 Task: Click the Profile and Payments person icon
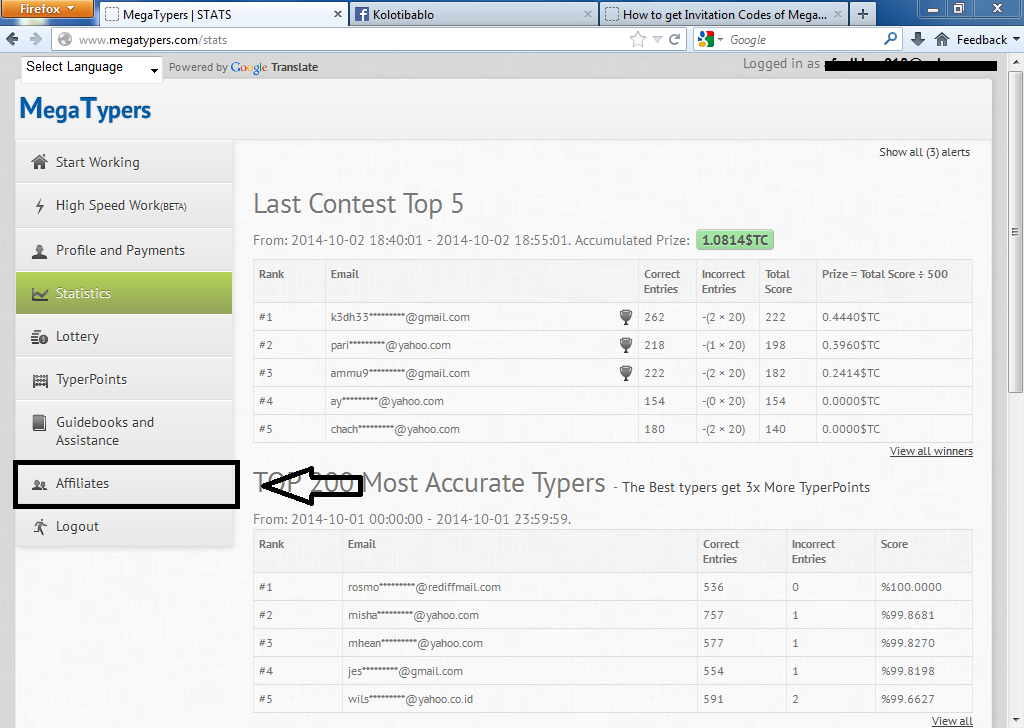pos(39,251)
